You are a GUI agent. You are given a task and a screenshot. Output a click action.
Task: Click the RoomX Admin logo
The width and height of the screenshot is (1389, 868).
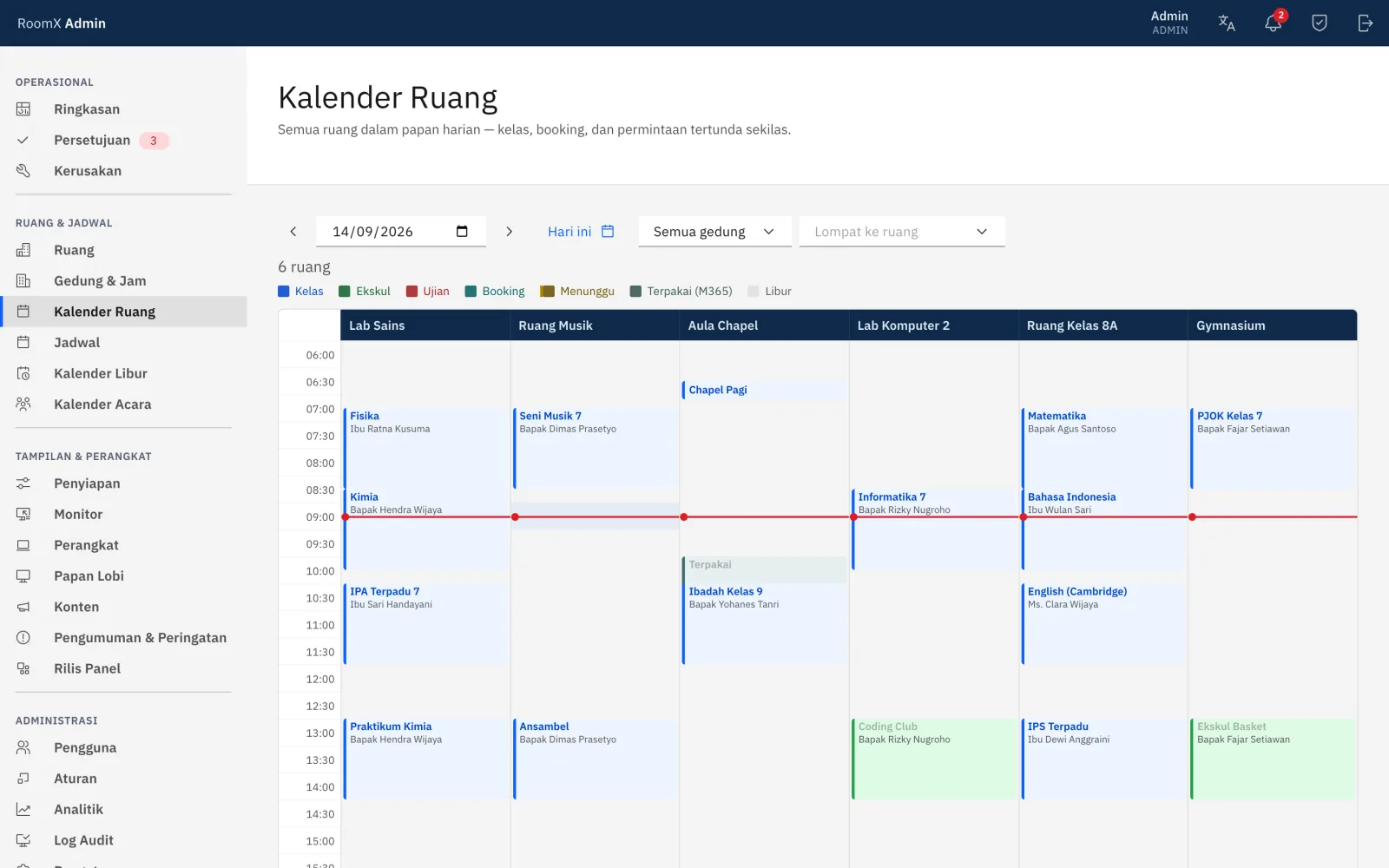tap(62, 23)
